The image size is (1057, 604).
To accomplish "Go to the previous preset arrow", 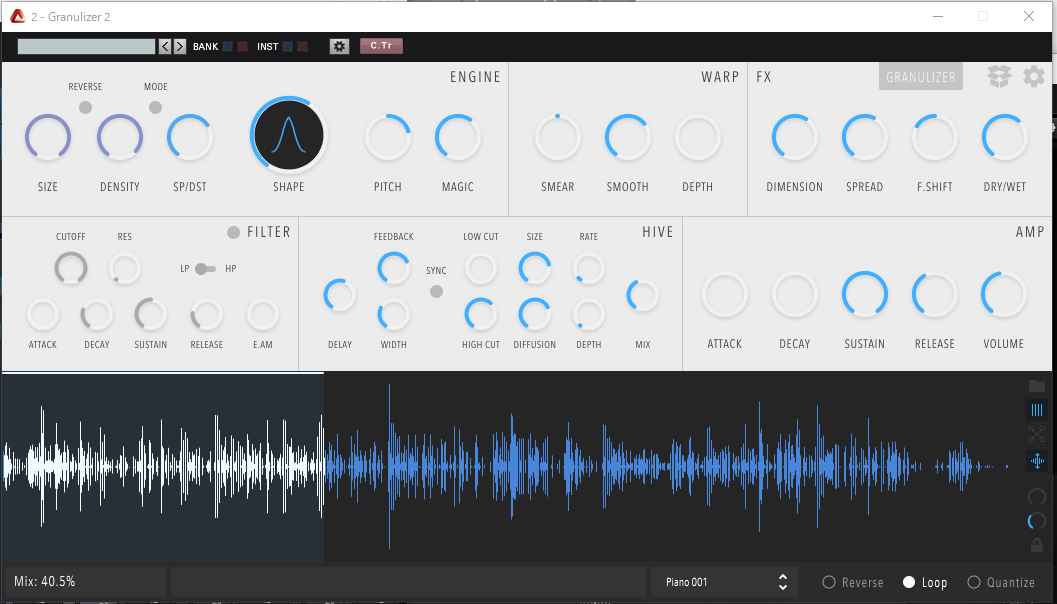I will coord(166,46).
